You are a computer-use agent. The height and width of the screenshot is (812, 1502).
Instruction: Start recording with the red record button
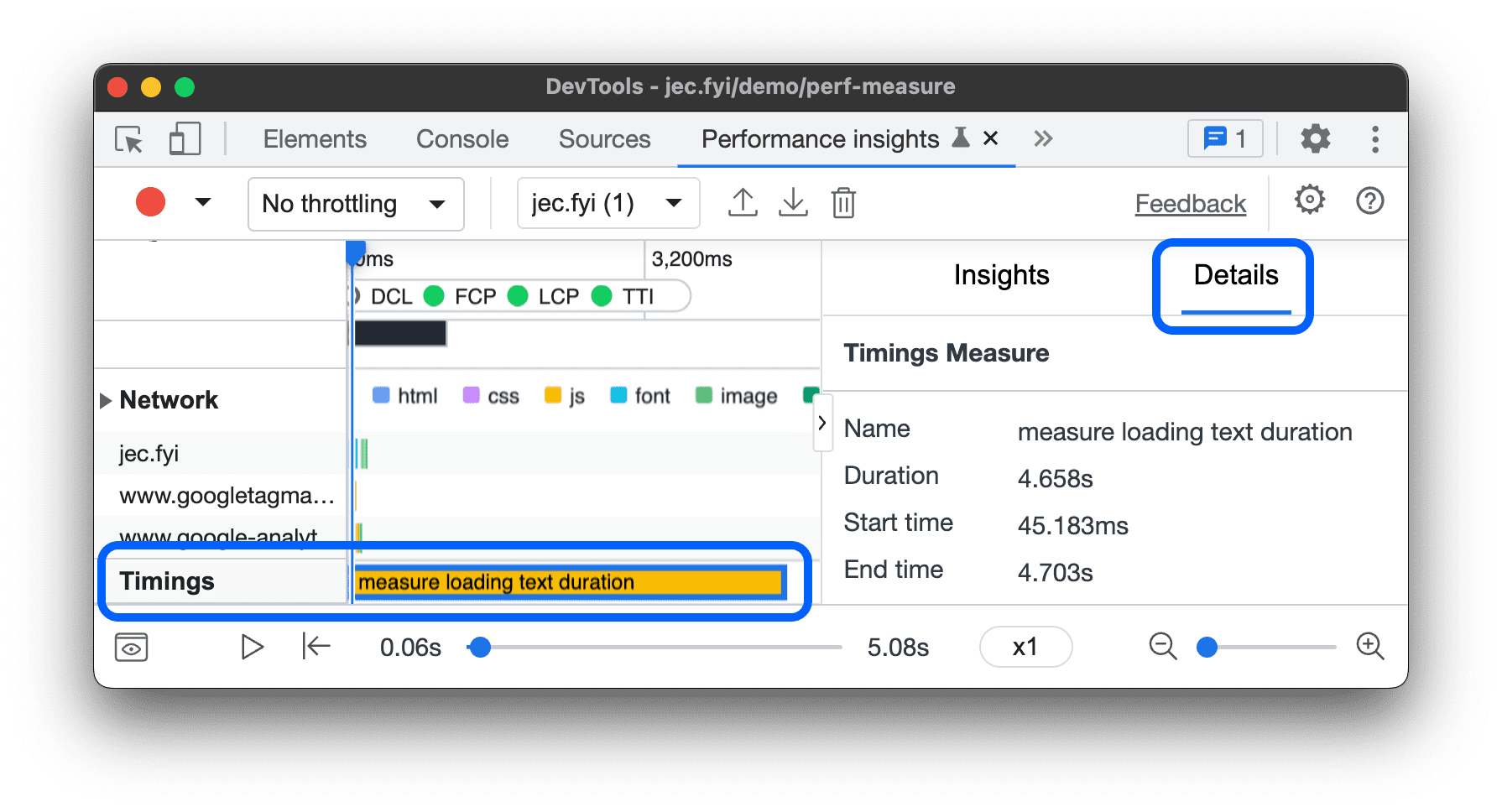pyautogui.click(x=151, y=203)
